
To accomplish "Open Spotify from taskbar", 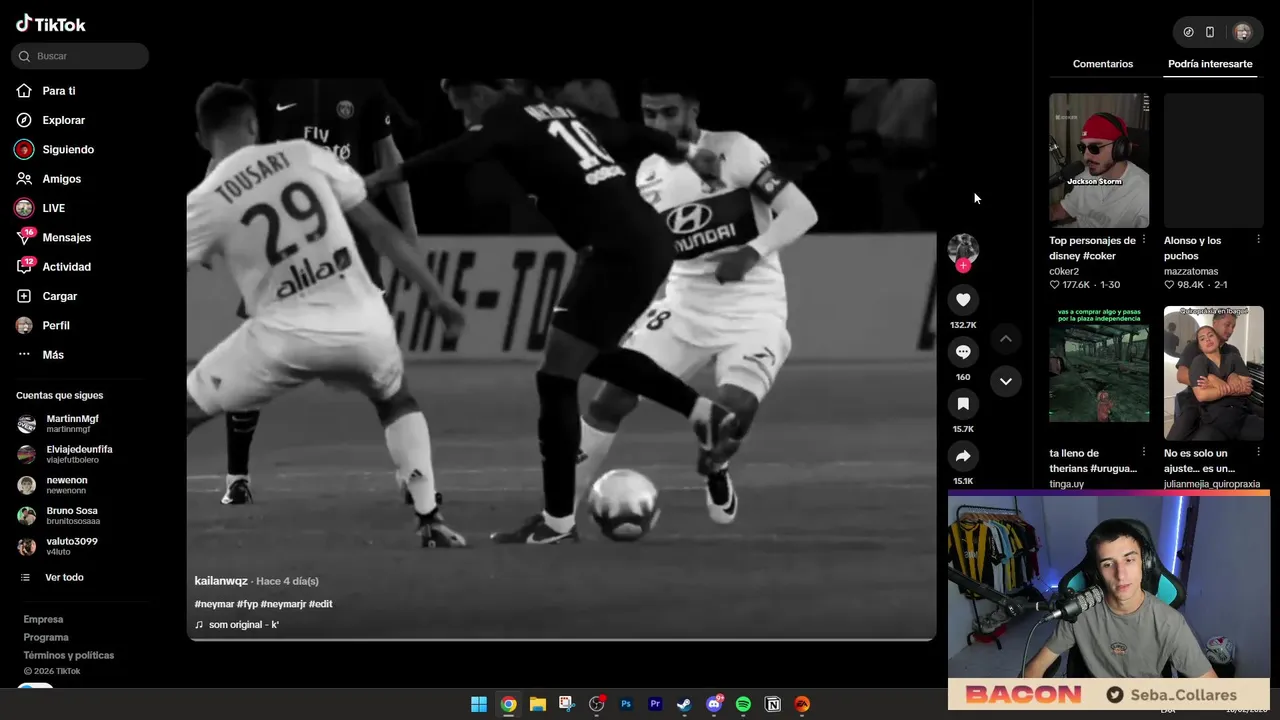I will pos(743,704).
